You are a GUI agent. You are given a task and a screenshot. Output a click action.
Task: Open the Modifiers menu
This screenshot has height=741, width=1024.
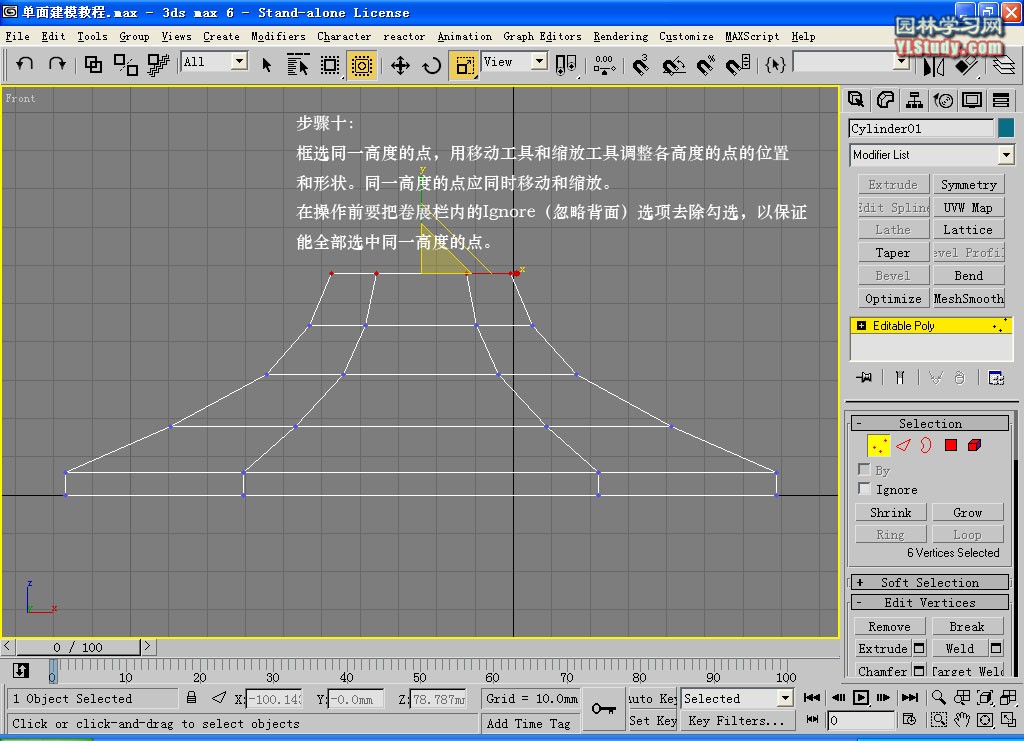pyautogui.click(x=278, y=37)
